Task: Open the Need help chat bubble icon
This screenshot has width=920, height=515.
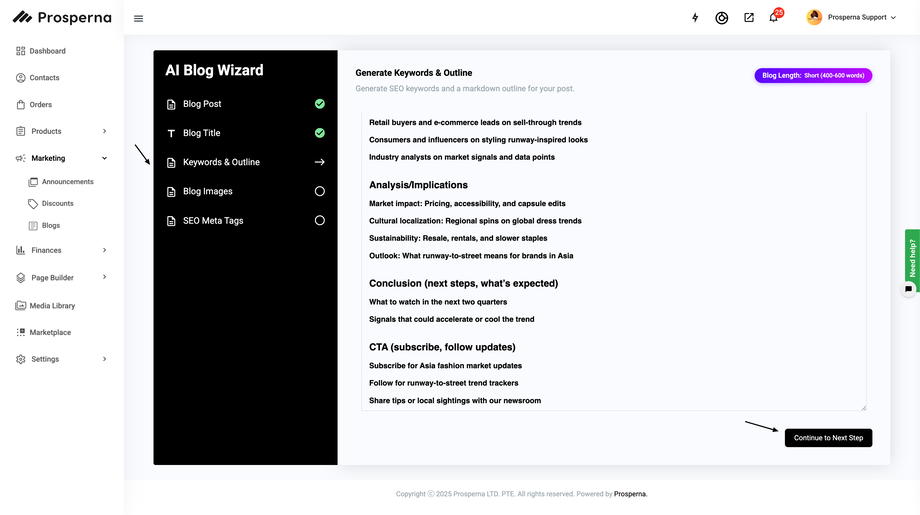Action: click(908, 289)
